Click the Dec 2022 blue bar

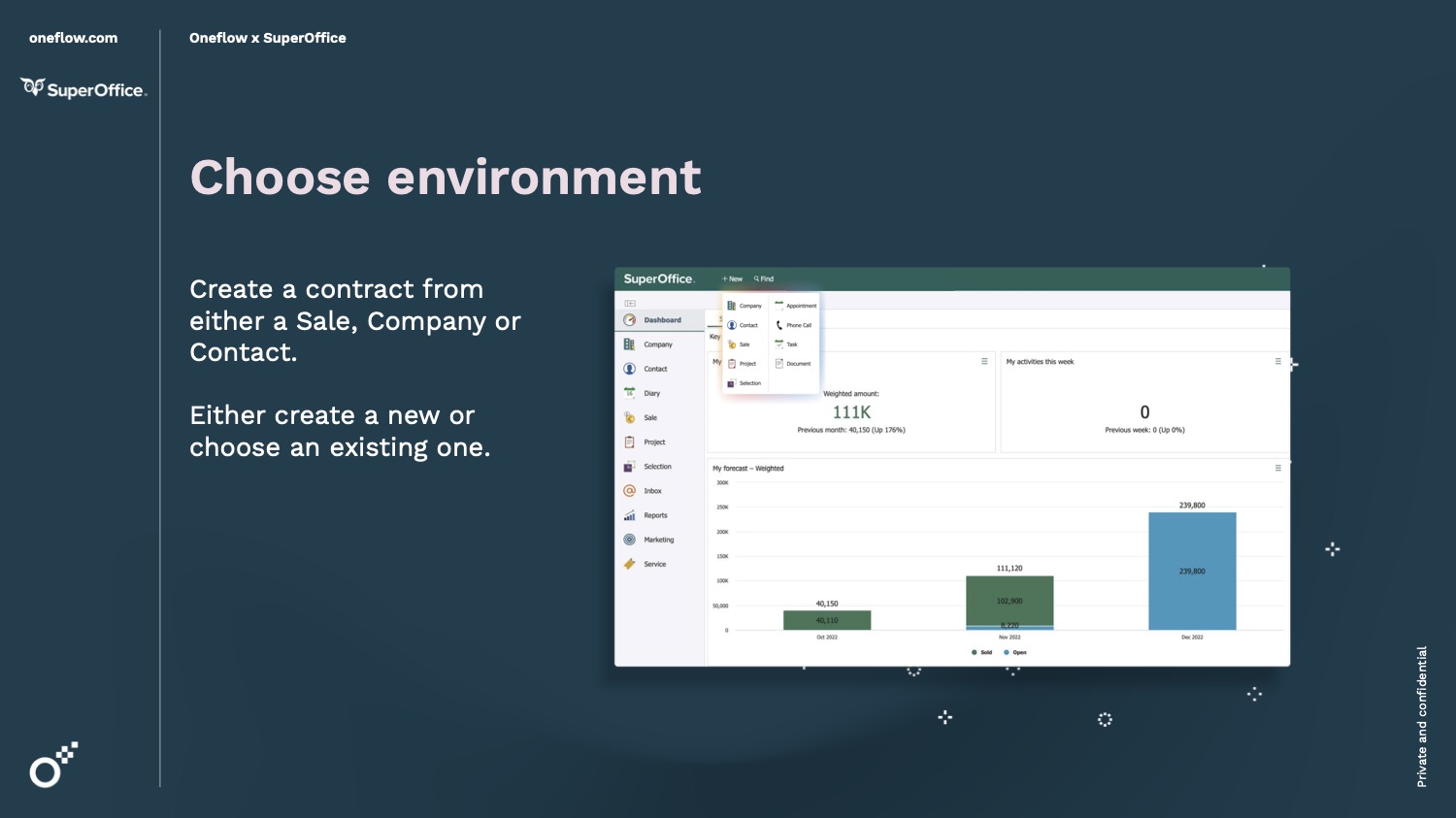coord(1192,571)
